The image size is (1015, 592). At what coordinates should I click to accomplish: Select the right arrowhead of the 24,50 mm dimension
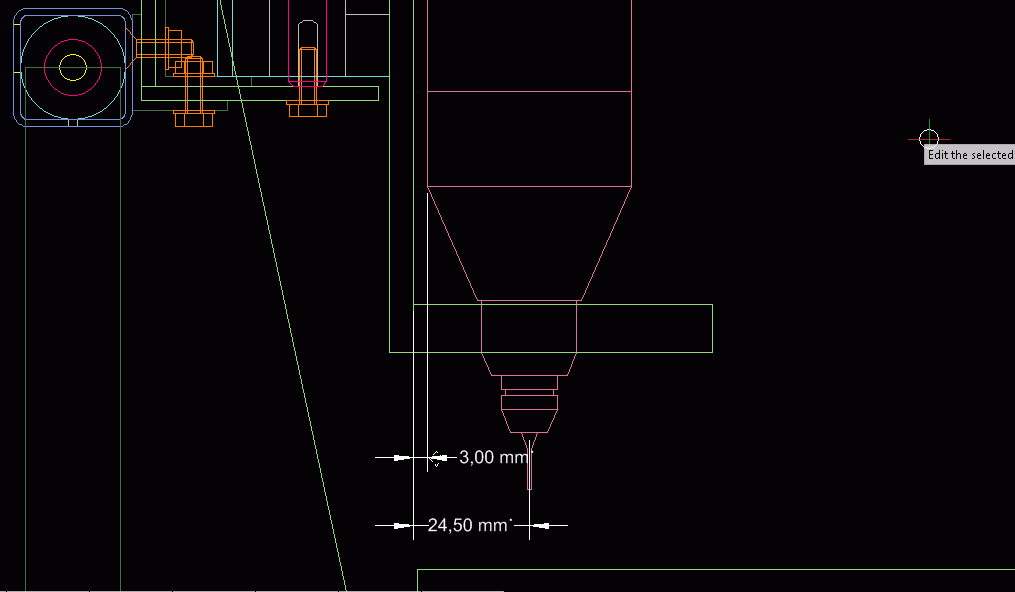[x=541, y=525]
